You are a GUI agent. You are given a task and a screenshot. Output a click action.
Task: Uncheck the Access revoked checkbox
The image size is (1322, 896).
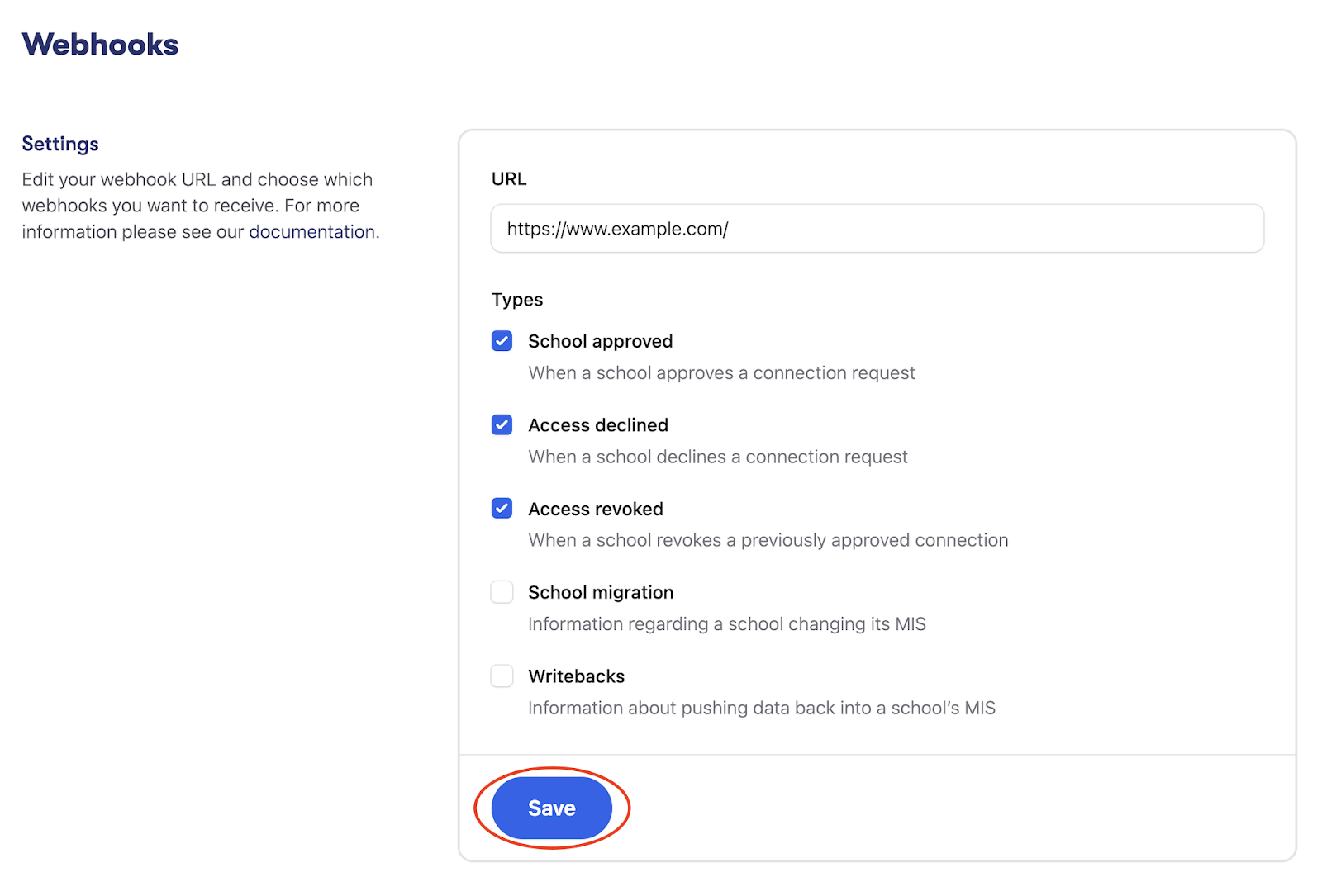pos(502,508)
